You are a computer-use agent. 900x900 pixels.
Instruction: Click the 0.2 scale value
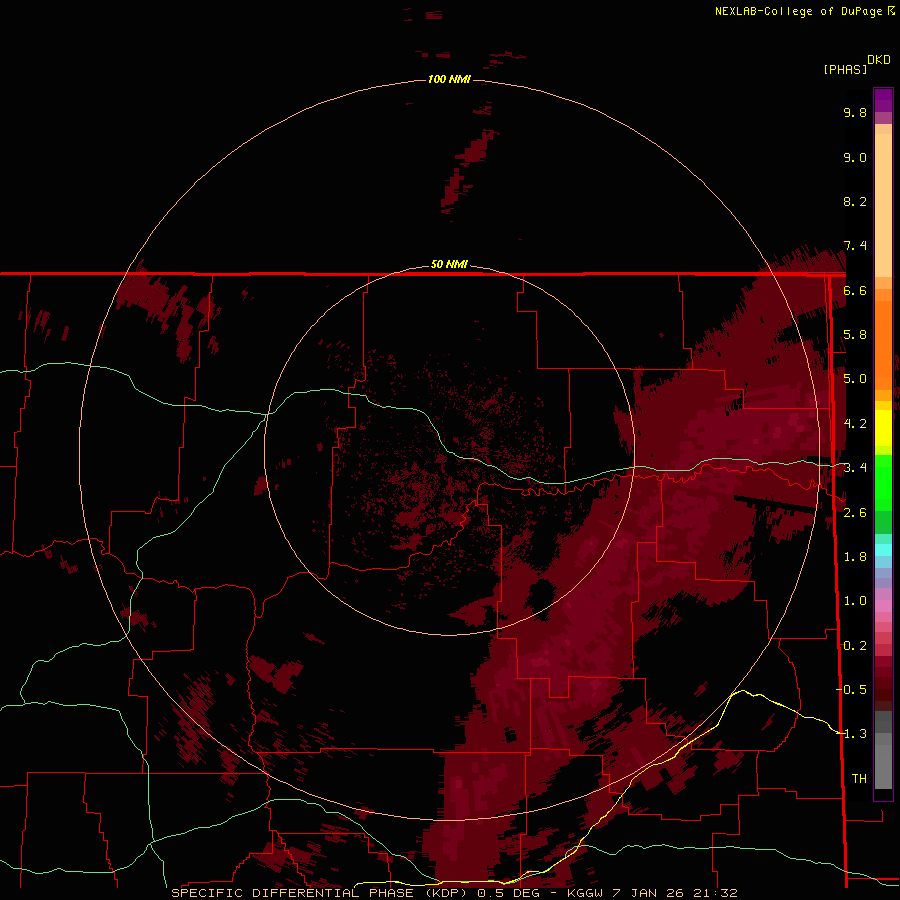[855, 646]
